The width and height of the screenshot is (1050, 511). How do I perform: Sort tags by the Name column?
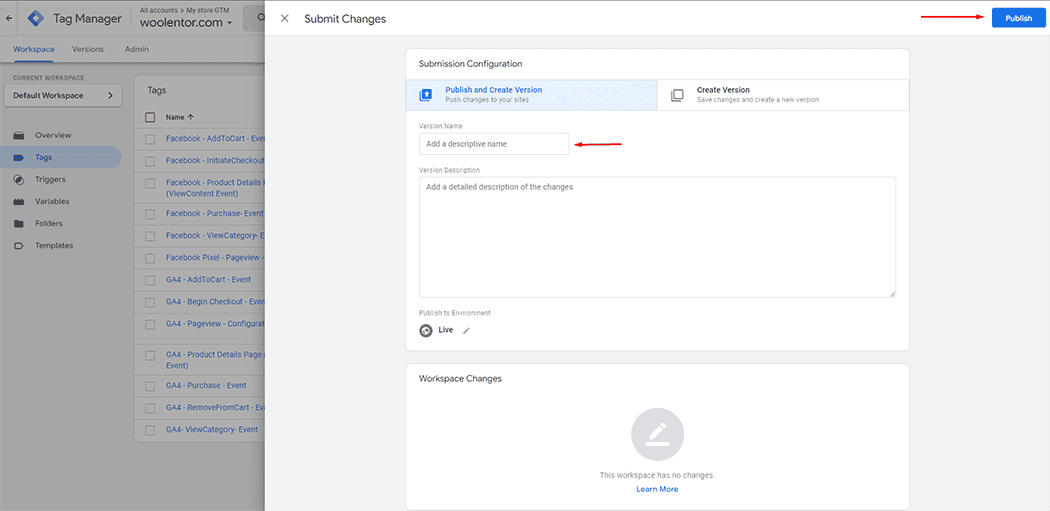(x=179, y=117)
